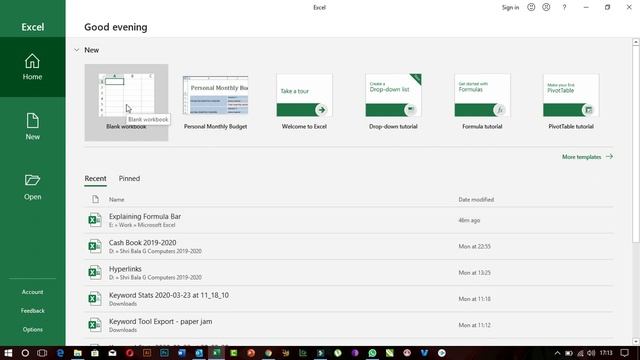Switch to the Recent tab

point(96,178)
